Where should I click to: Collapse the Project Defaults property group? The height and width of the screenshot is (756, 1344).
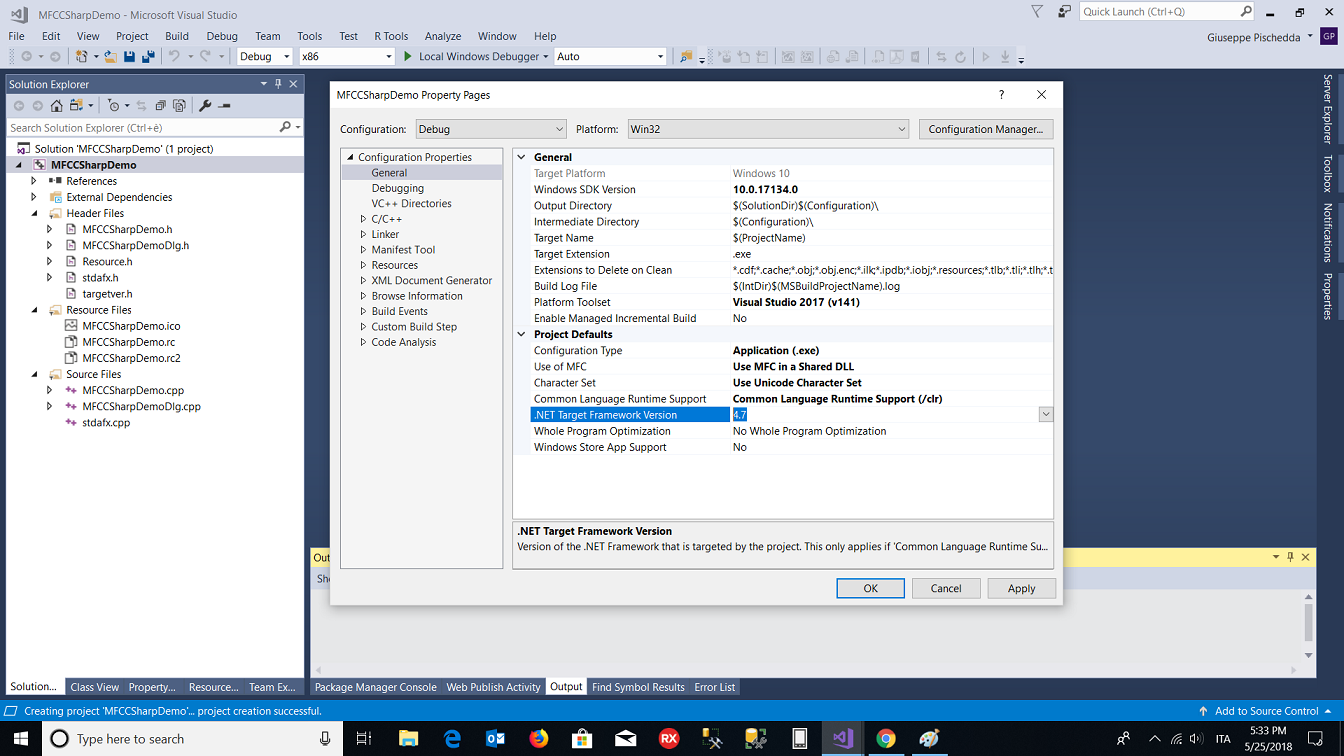click(x=521, y=334)
